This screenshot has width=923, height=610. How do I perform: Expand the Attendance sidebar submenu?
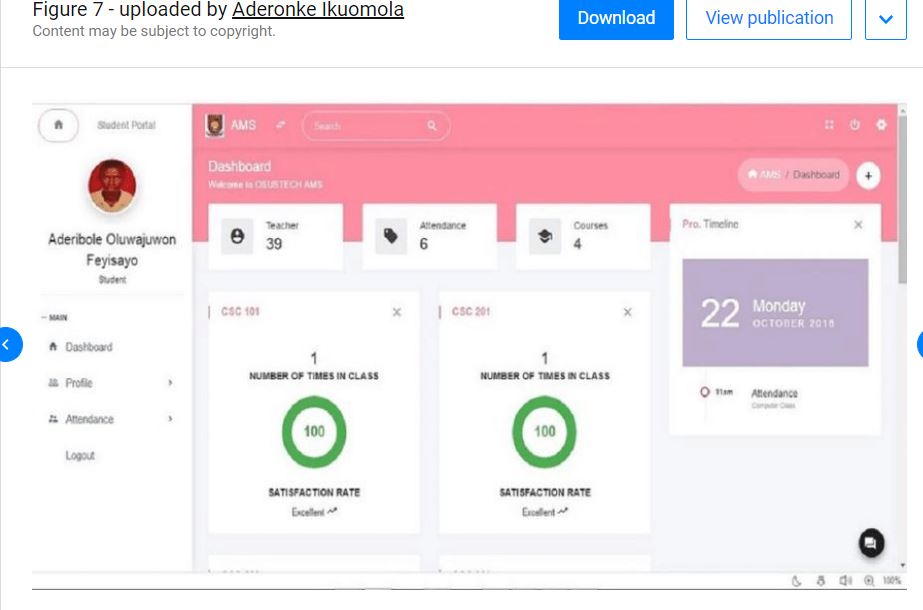(170, 419)
